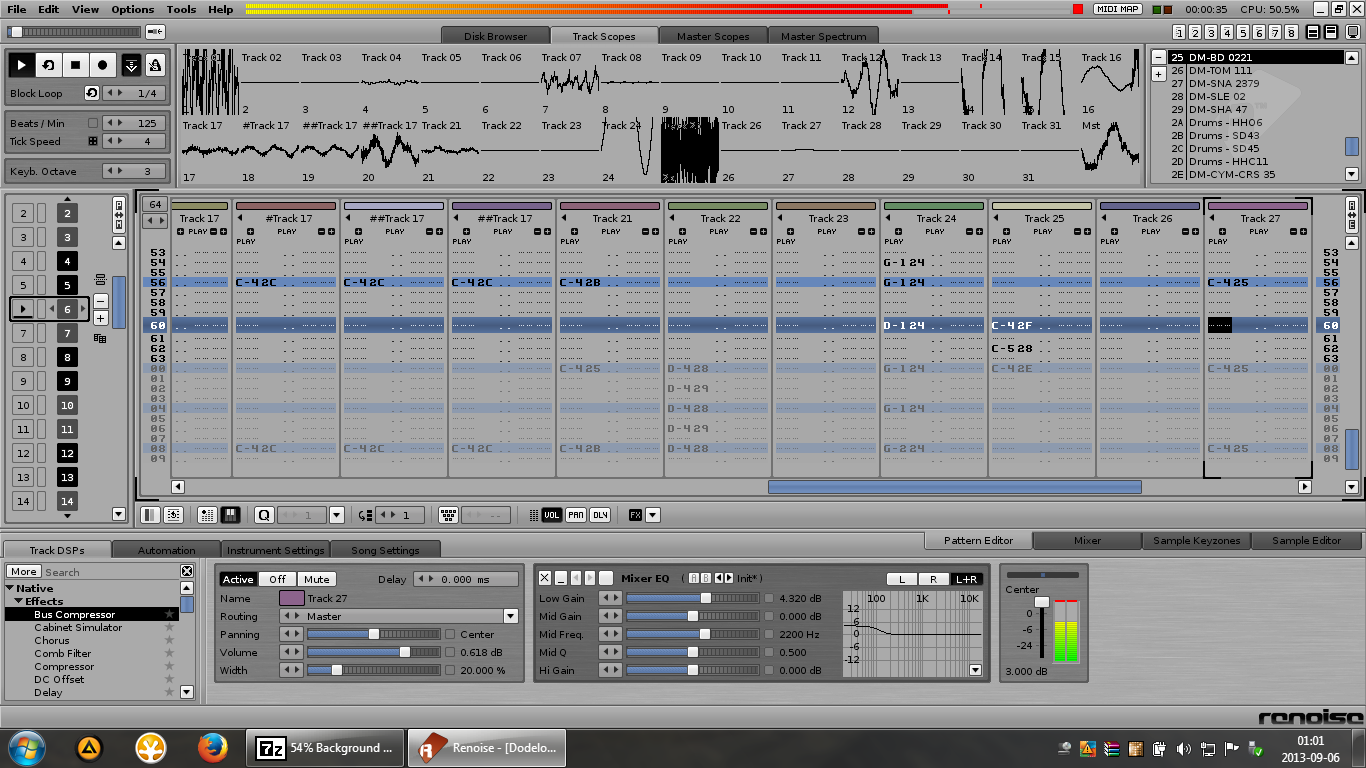The width and height of the screenshot is (1366, 768).
Task: Switch to the Master Spectrum tab
Action: click(x=823, y=36)
